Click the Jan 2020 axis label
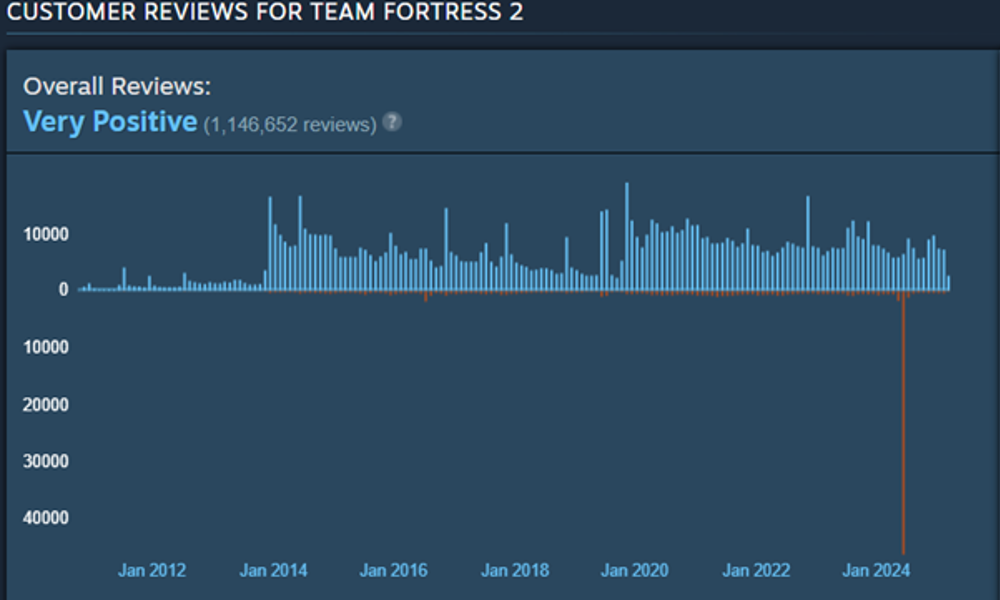1000x600 pixels. click(x=635, y=571)
